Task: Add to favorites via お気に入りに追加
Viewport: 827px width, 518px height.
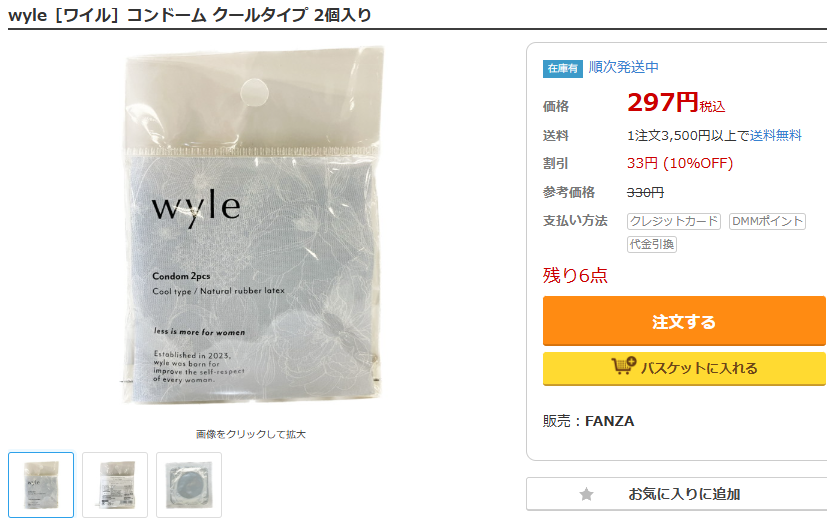Action: point(684,494)
